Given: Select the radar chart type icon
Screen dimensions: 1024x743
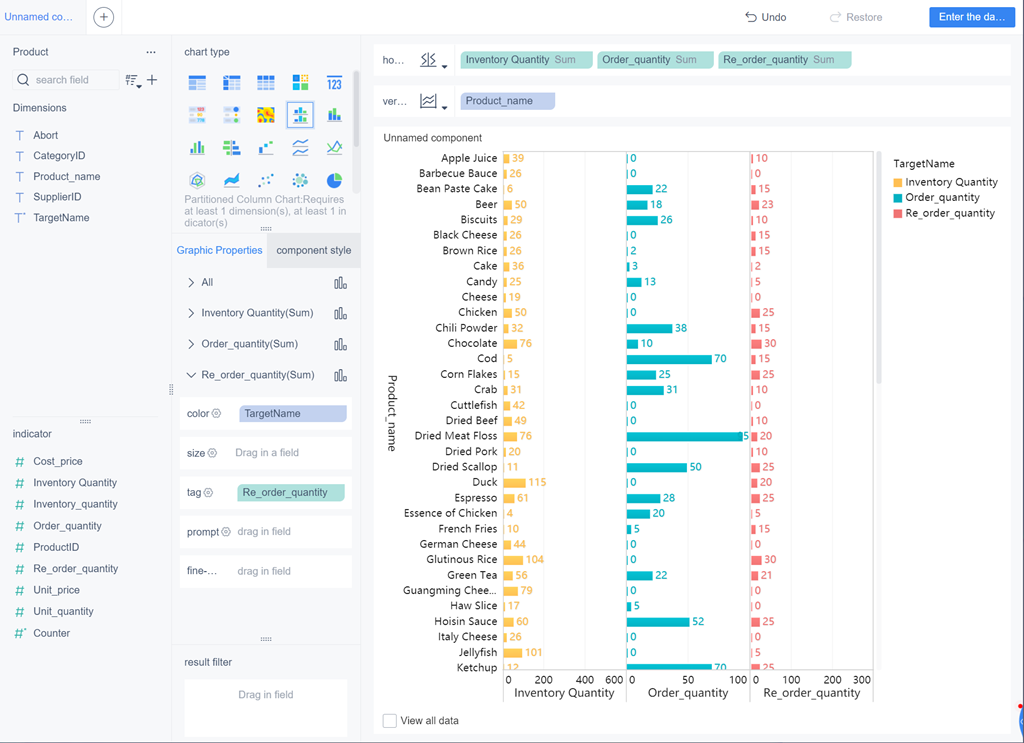Looking at the screenshot, I should [197, 180].
